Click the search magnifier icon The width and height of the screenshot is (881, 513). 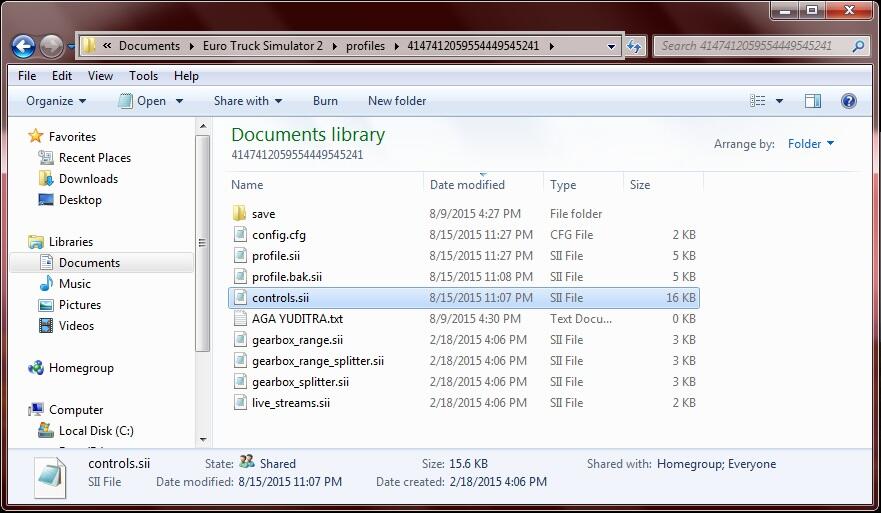point(858,46)
